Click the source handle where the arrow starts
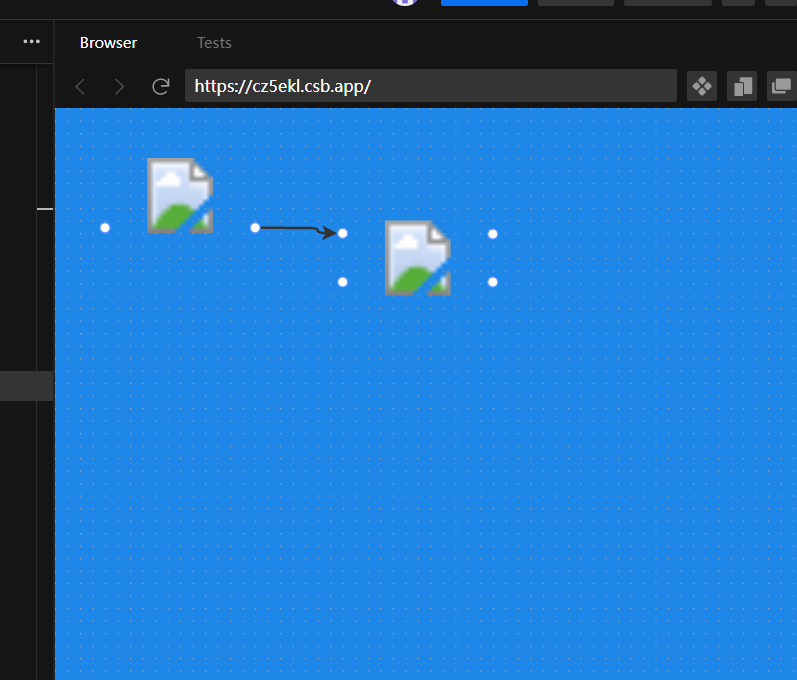The width and height of the screenshot is (797, 680). pyautogui.click(x=255, y=228)
